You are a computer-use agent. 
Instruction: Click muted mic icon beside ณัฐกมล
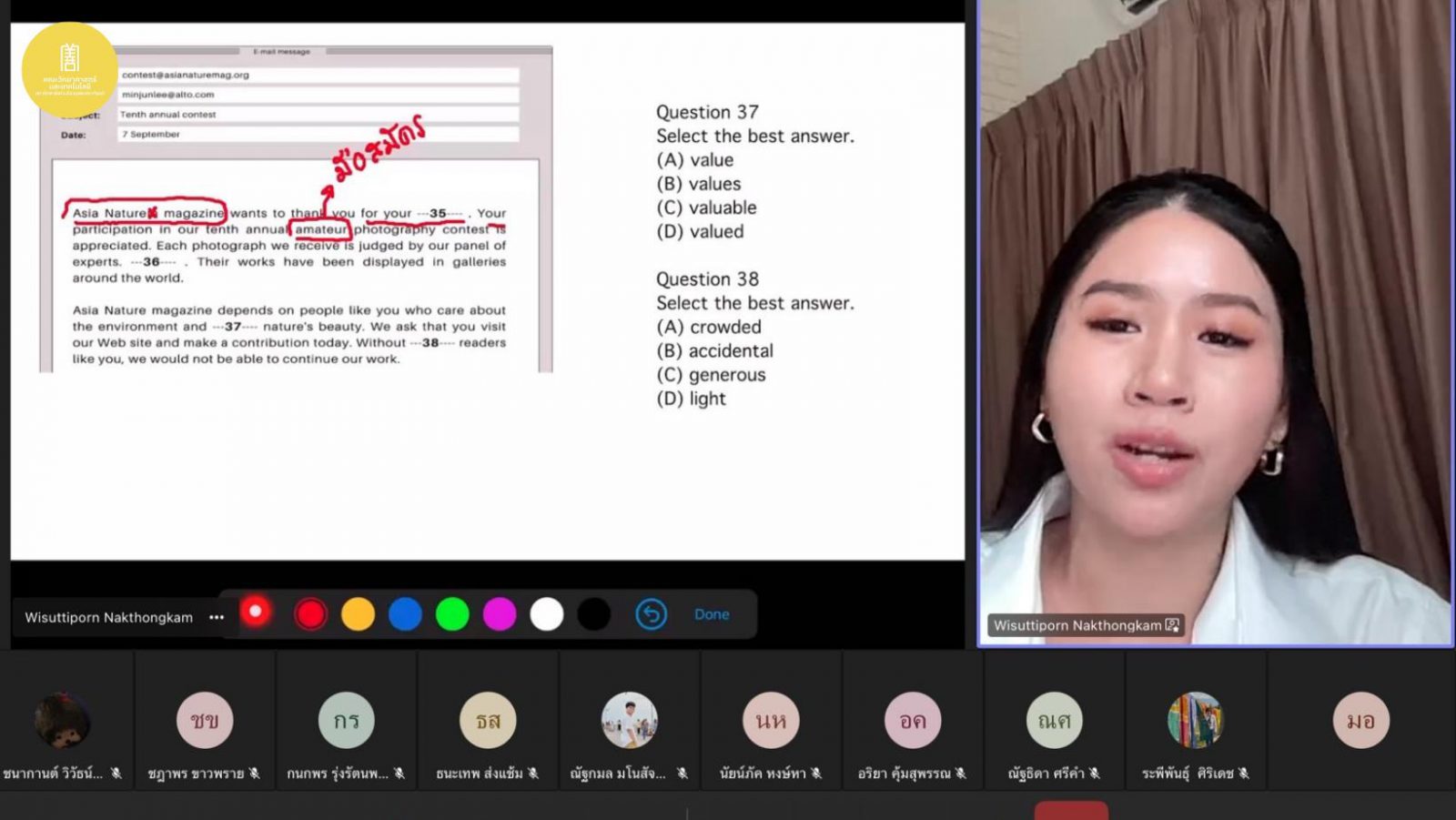pos(682,773)
